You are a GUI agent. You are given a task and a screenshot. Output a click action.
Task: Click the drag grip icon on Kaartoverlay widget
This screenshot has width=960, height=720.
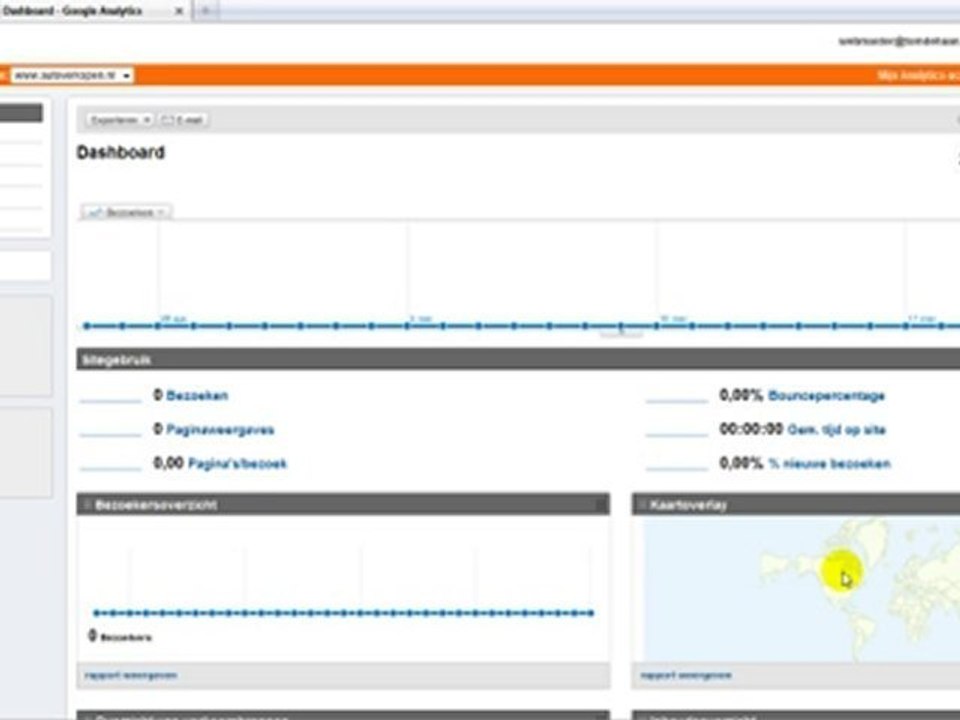point(642,504)
